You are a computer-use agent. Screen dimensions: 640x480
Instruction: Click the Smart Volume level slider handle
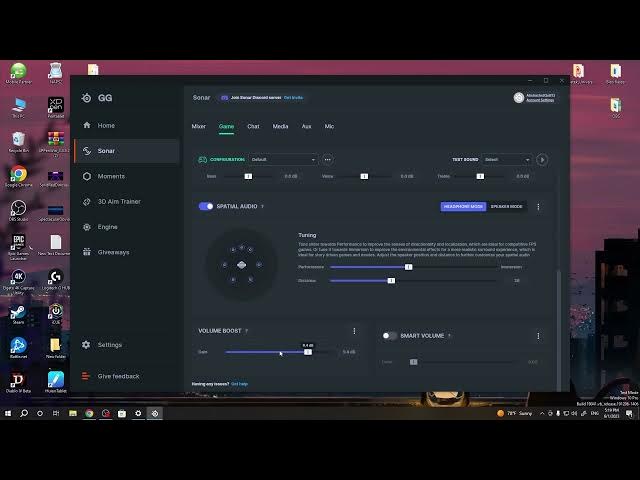413,362
